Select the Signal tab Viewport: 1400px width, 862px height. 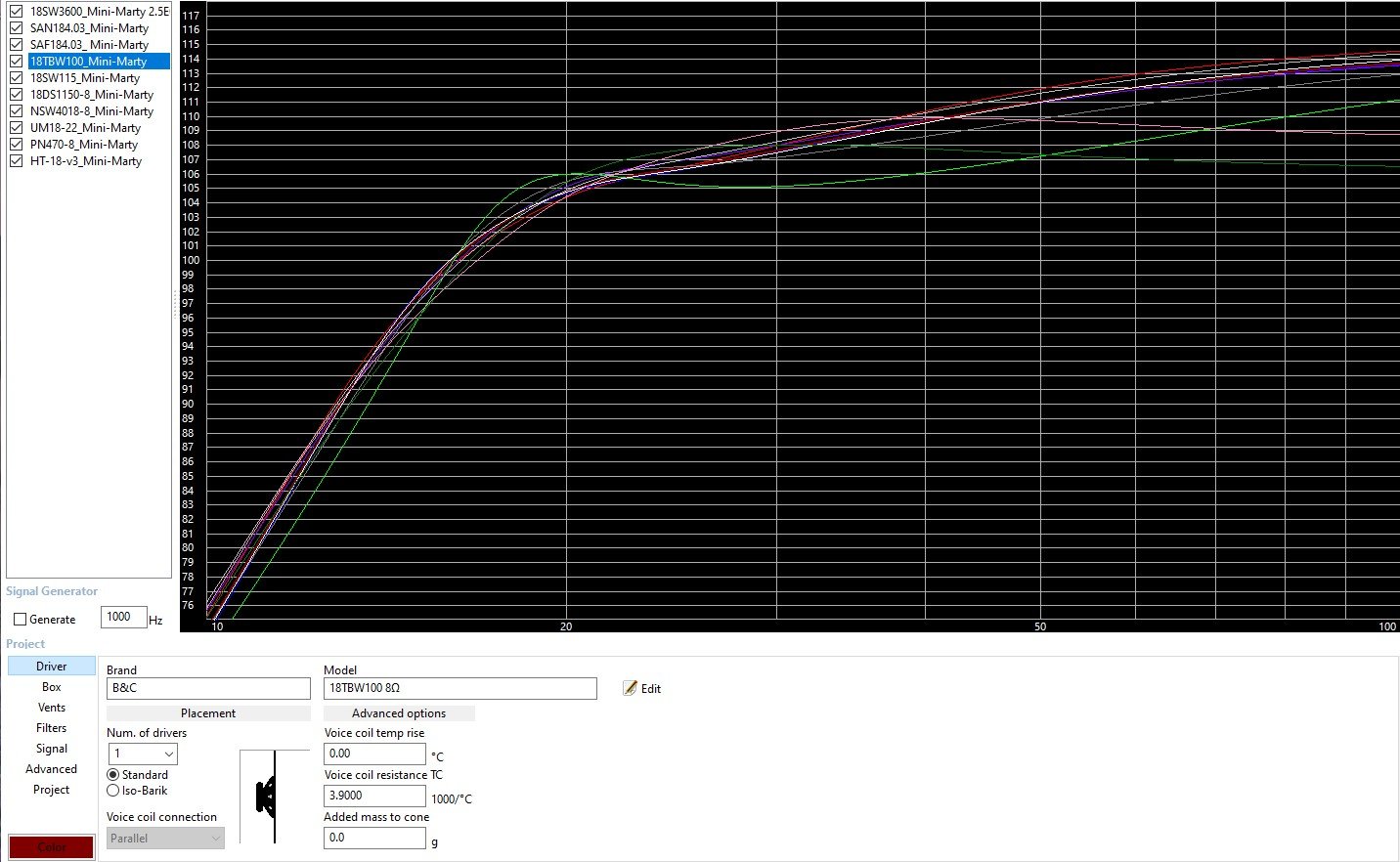(52, 749)
